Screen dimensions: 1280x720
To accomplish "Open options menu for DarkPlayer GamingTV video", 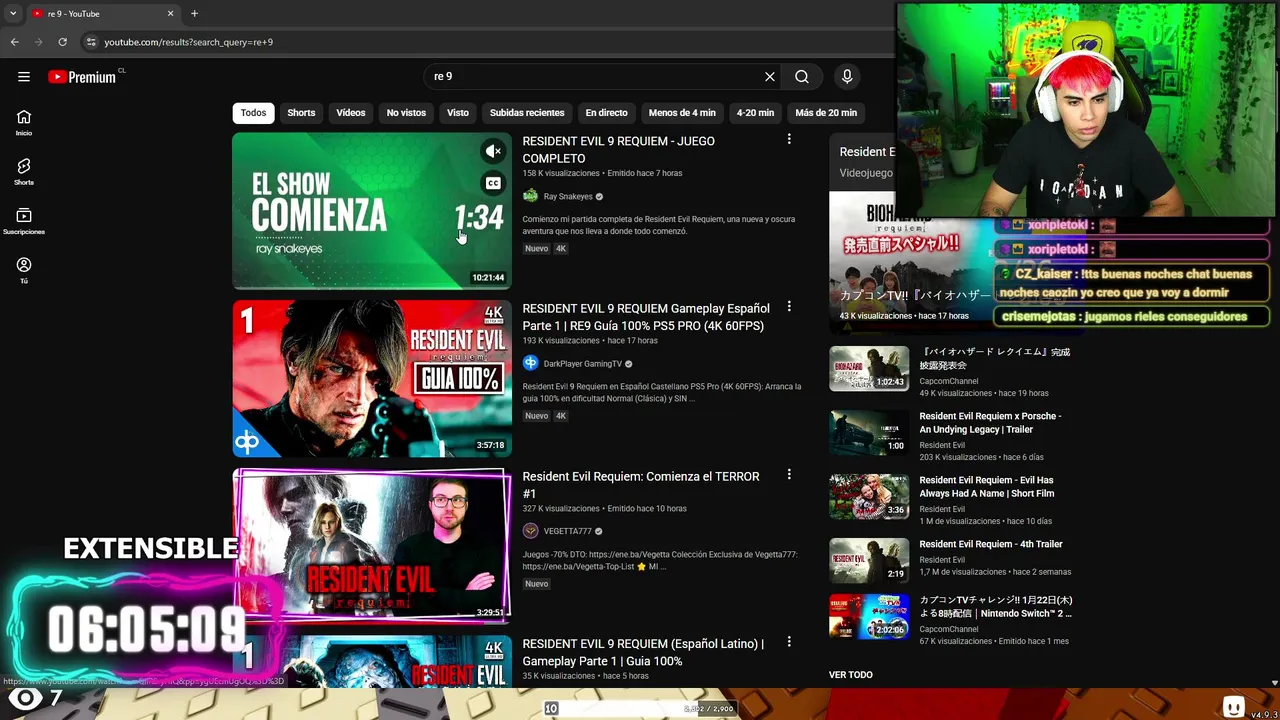I will (x=789, y=307).
